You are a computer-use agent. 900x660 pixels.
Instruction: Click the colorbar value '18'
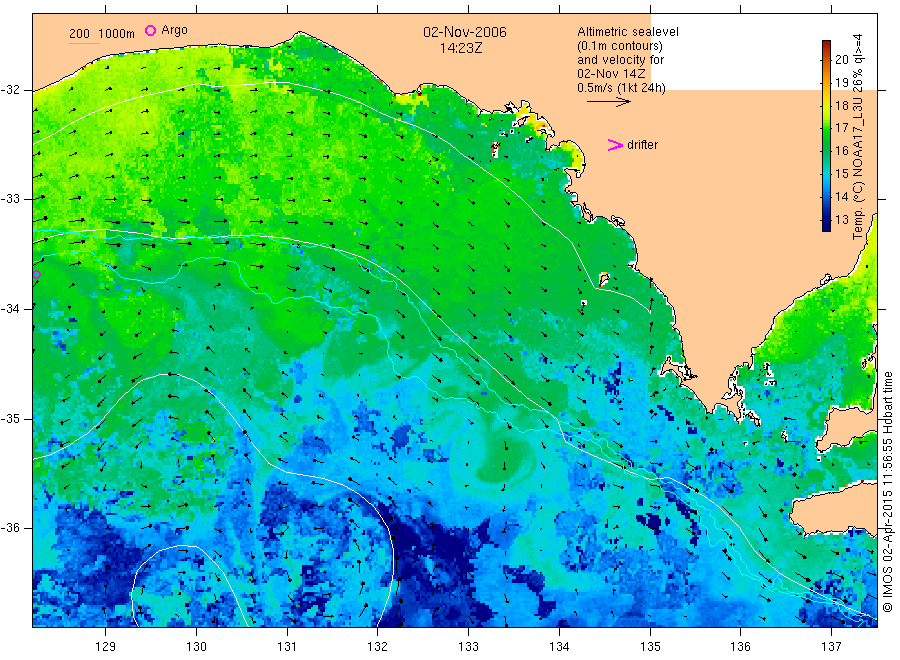click(x=841, y=105)
